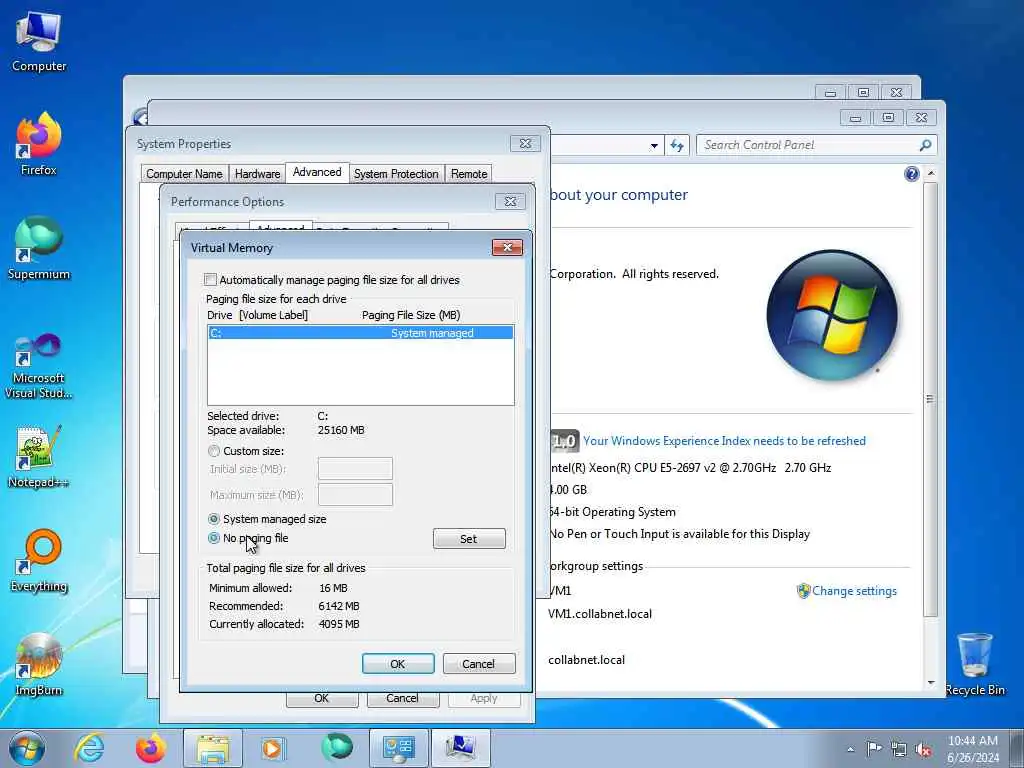Viewport: 1024px width, 768px height.
Task: Open the address bar history dropdown
Action: click(x=654, y=146)
